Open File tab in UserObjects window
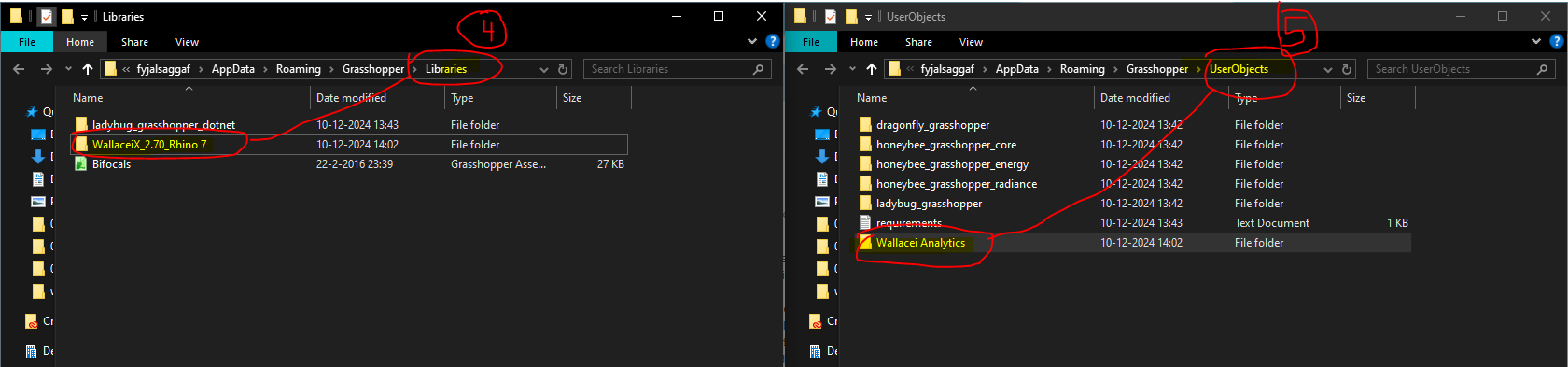The image size is (1568, 367). pyautogui.click(x=811, y=42)
